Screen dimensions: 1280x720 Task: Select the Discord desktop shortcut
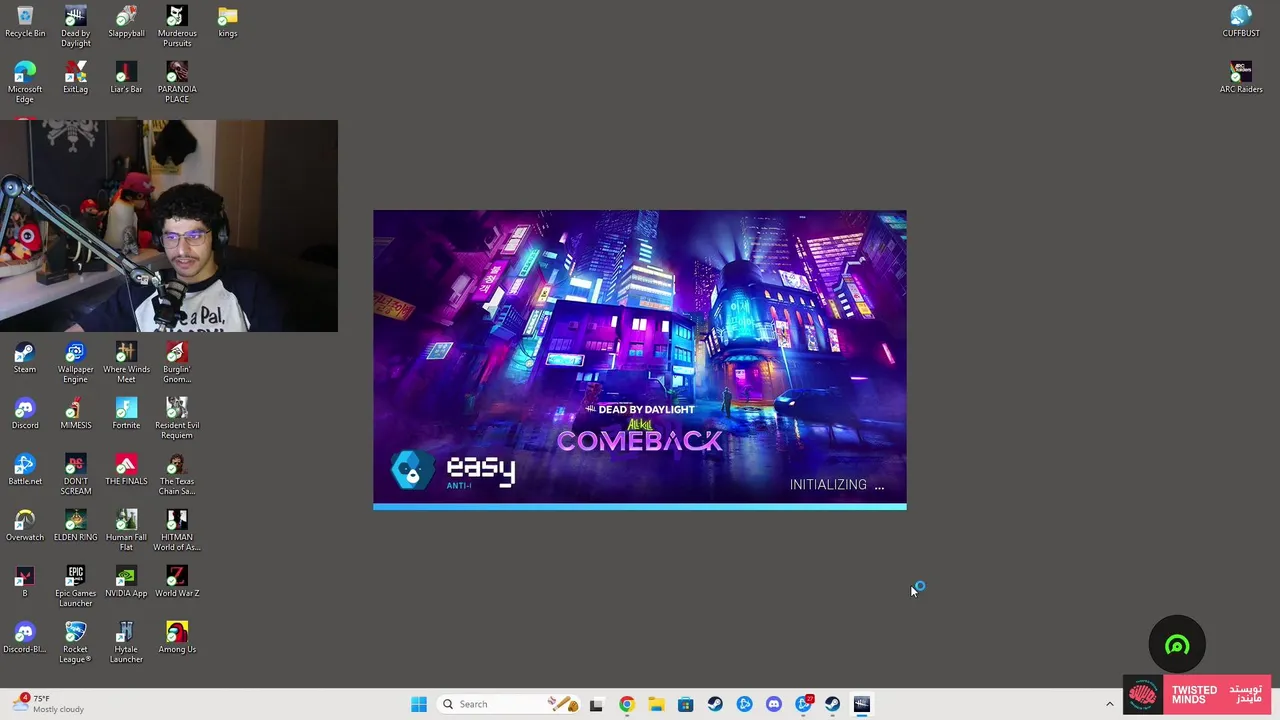pos(25,414)
